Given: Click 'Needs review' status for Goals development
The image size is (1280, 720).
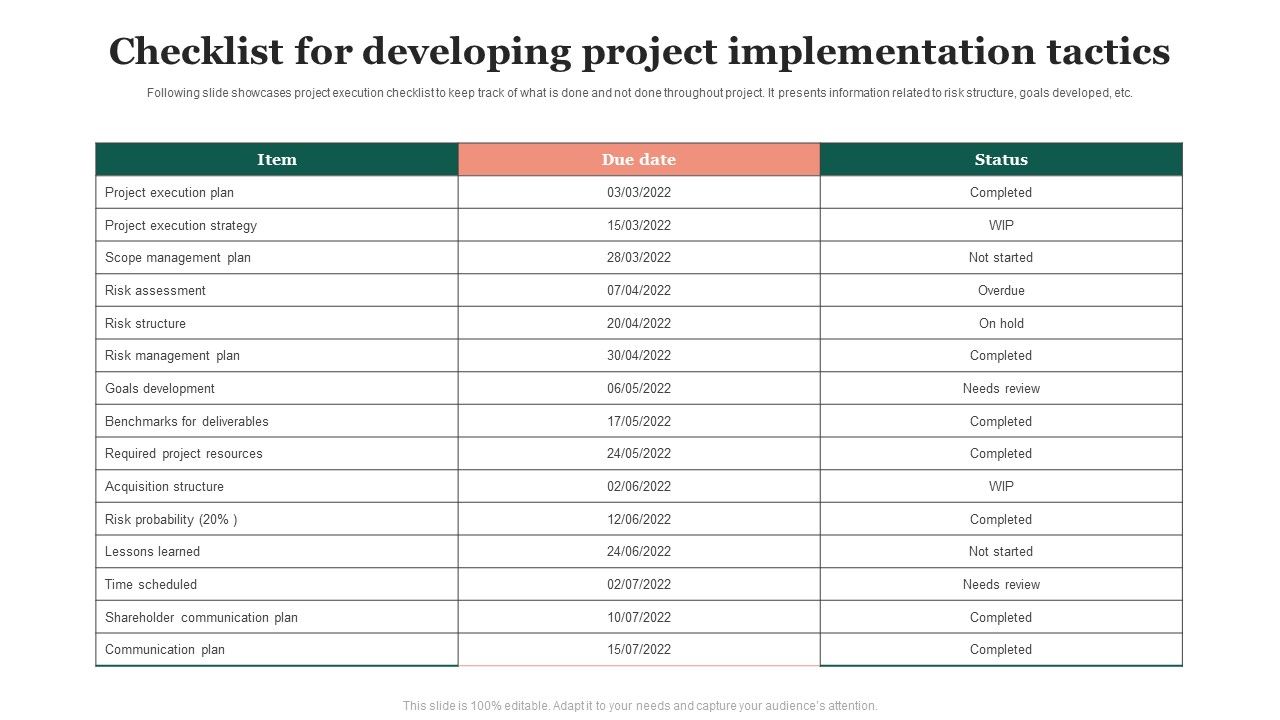Looking at the screenshot, I should [x=1001, y=389].
